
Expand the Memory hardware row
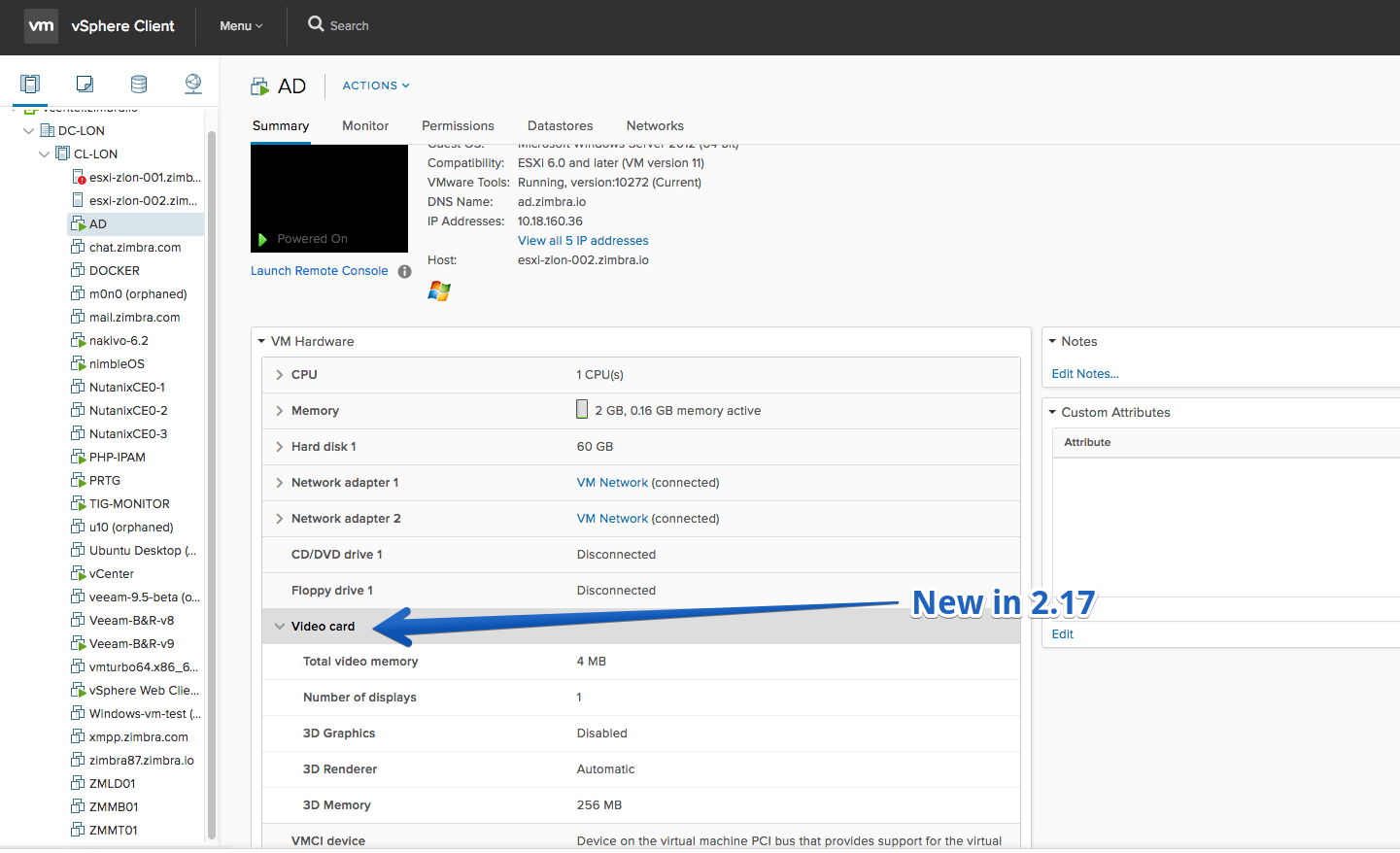280,411
